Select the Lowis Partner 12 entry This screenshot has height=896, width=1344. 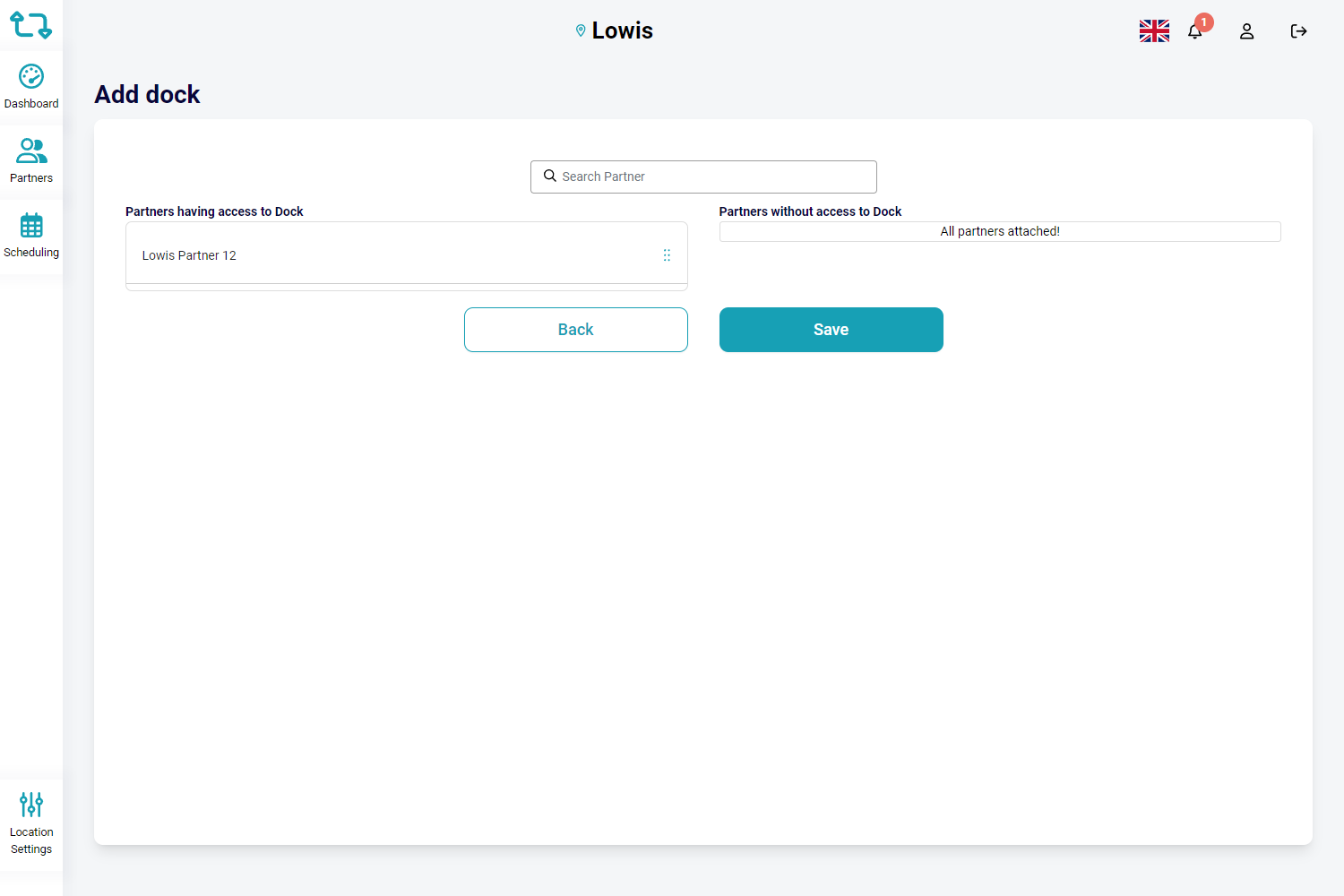[189, 255]
